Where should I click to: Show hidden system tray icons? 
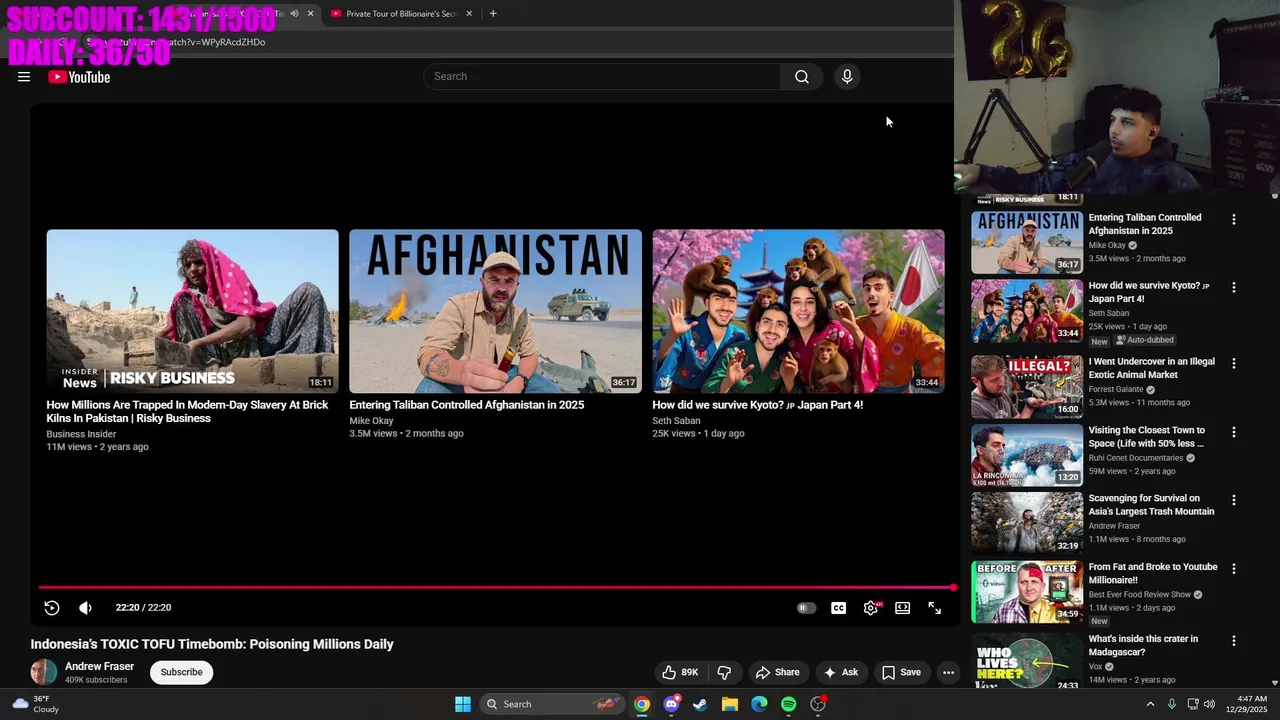click(1150, 704)
